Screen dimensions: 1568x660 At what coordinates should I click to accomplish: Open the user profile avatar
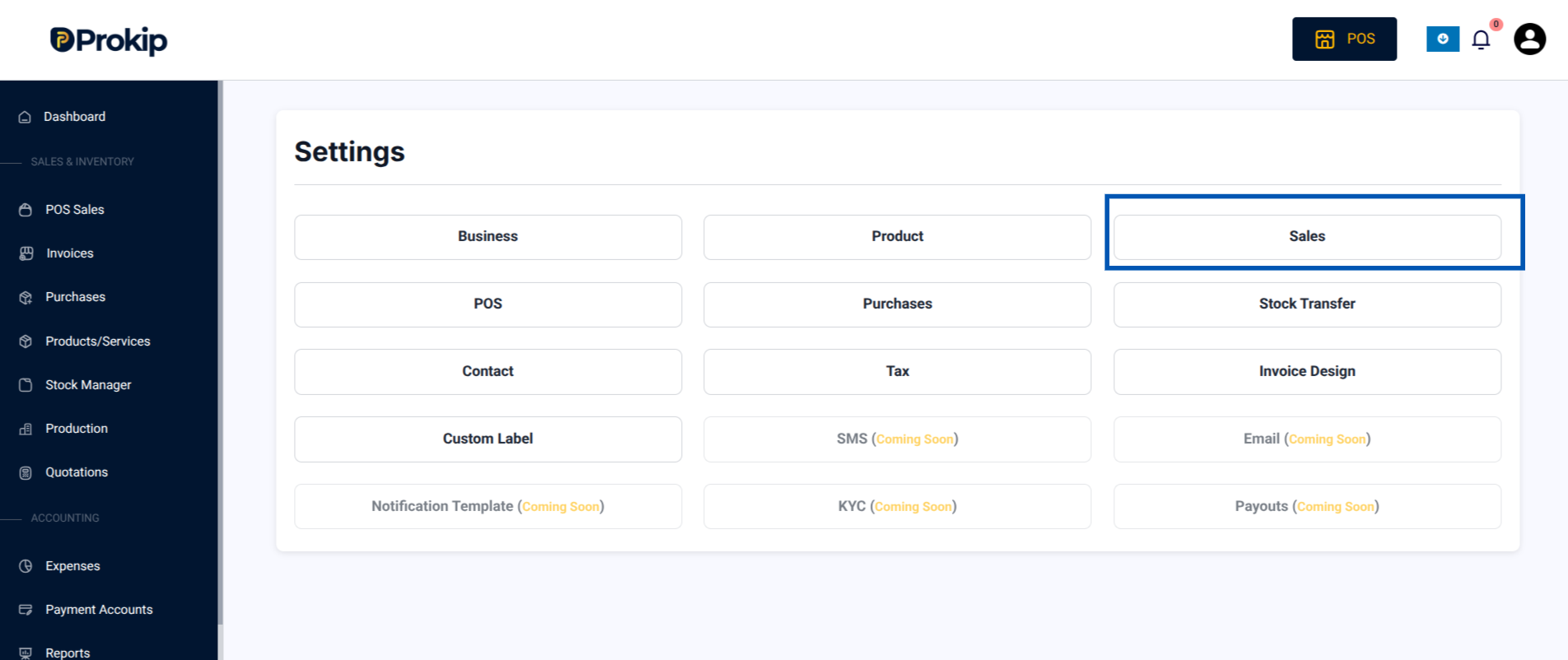(x=1529, y=39)
